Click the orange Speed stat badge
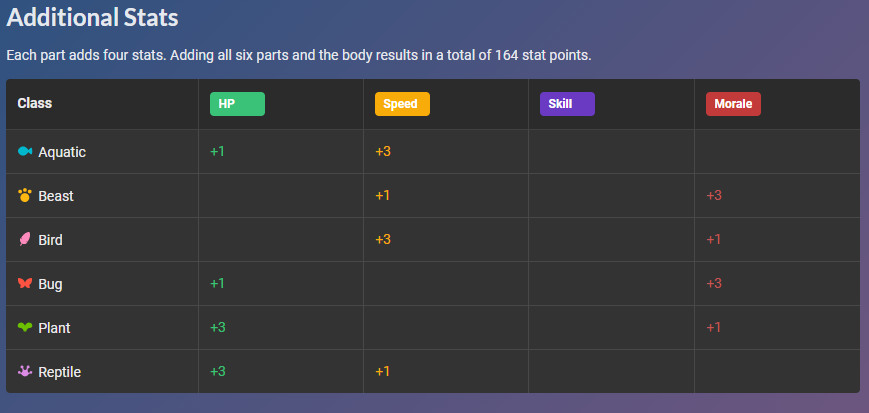 tap(402, 104)
